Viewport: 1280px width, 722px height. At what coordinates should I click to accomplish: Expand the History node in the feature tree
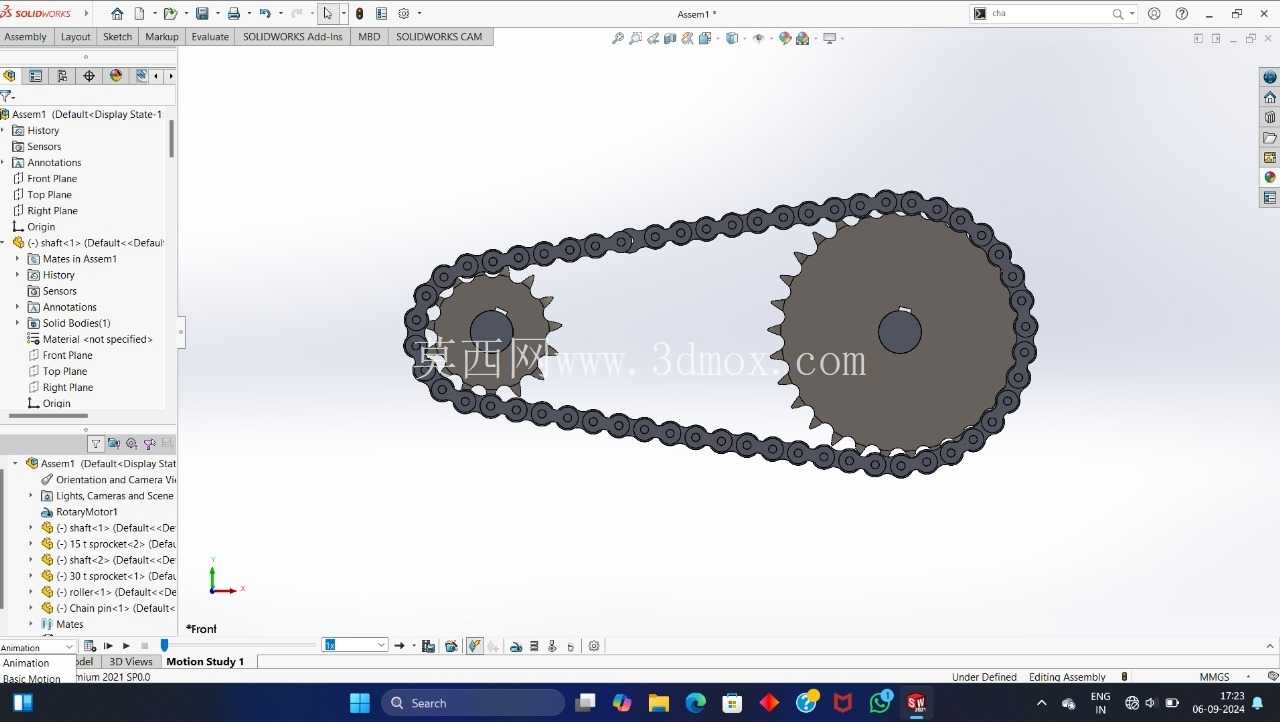point(3,130)
